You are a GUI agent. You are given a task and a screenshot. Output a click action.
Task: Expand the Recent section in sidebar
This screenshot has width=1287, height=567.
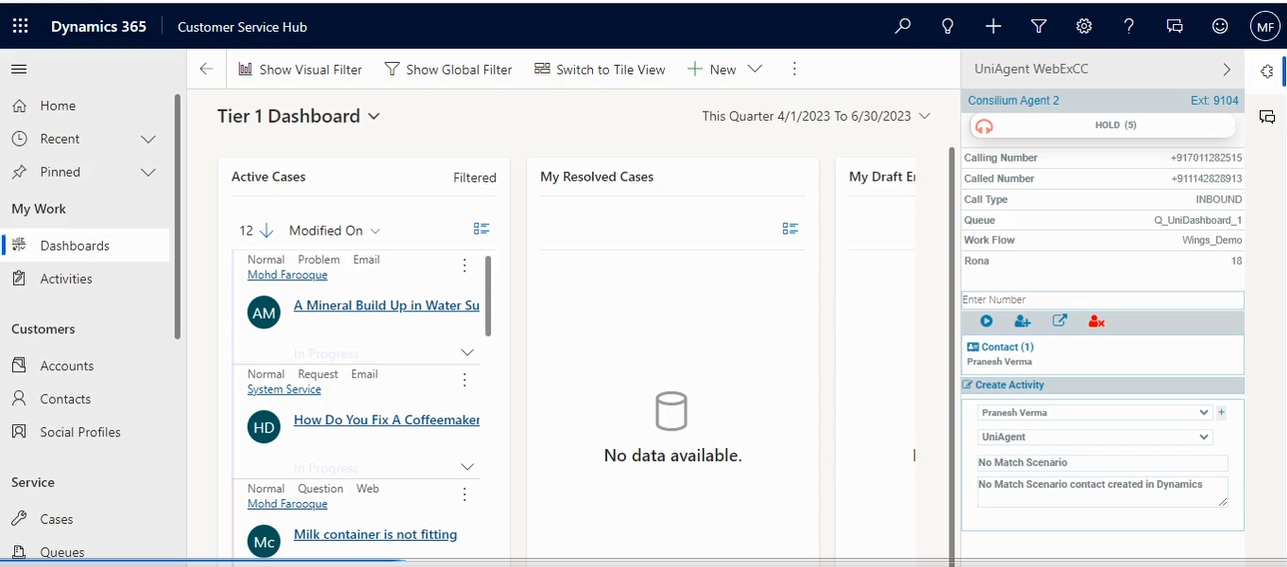click(148, 139)
